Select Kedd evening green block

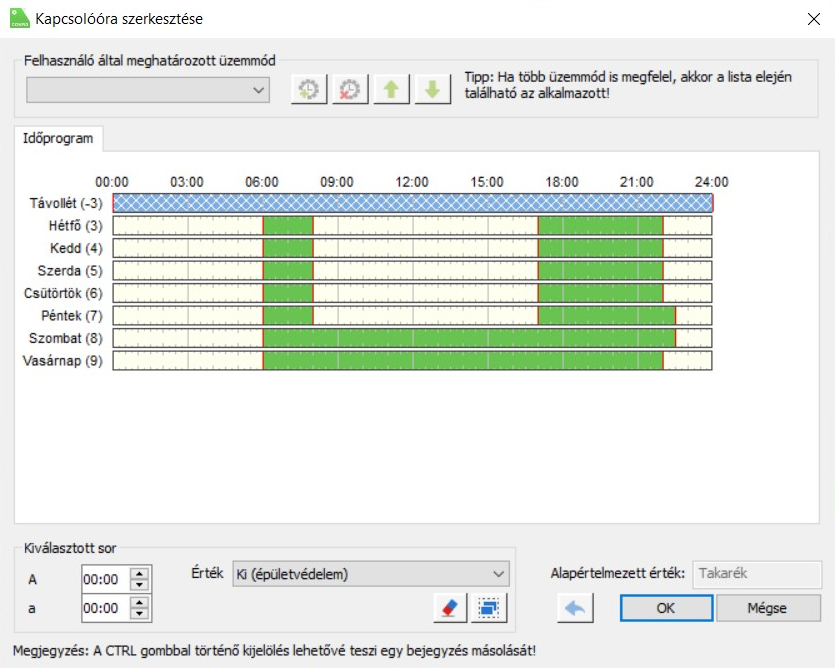(x=601, y=248)
